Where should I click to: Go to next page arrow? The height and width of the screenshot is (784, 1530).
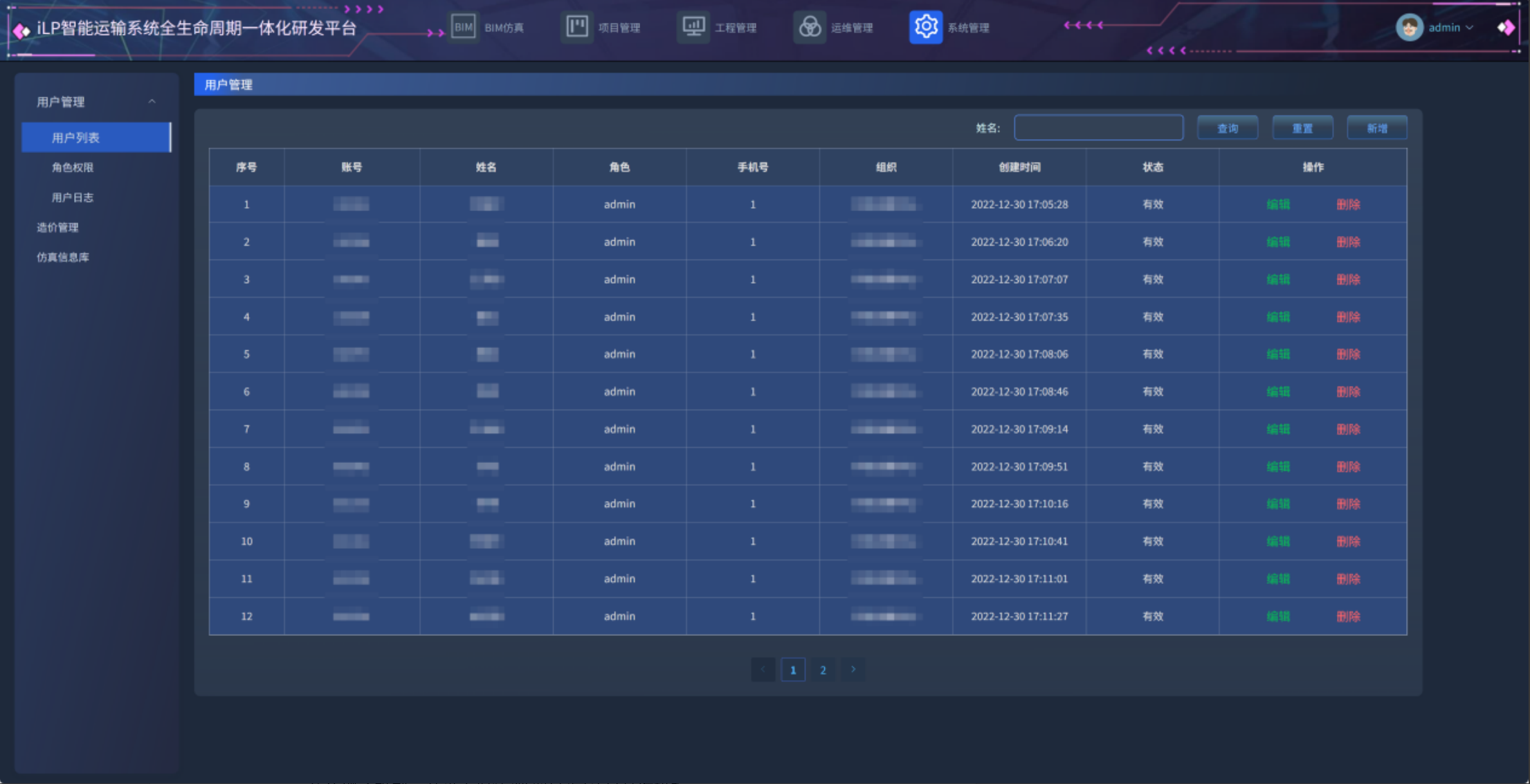(853, 669)
